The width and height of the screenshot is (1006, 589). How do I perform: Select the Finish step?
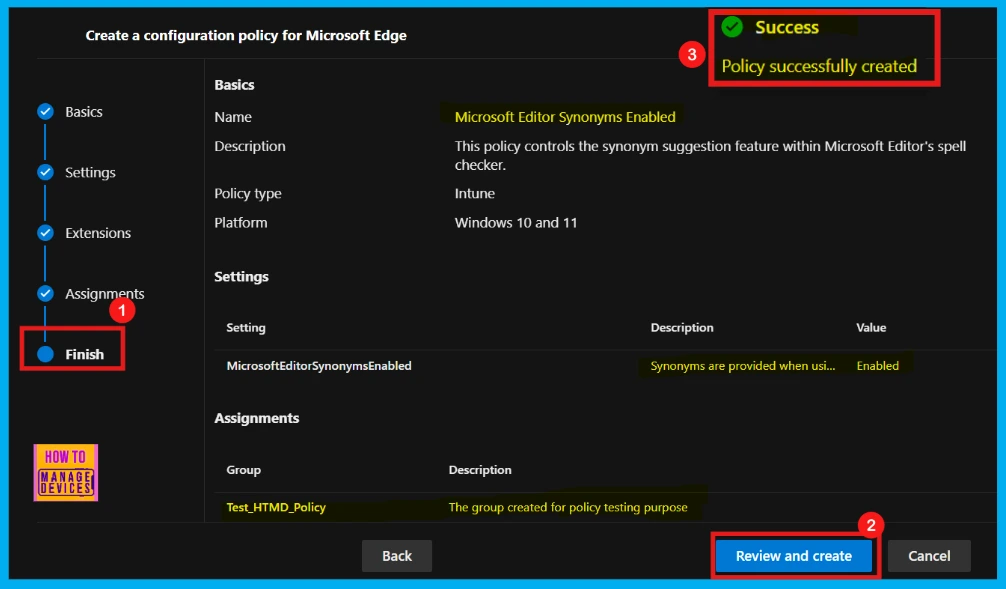[85, 354]
